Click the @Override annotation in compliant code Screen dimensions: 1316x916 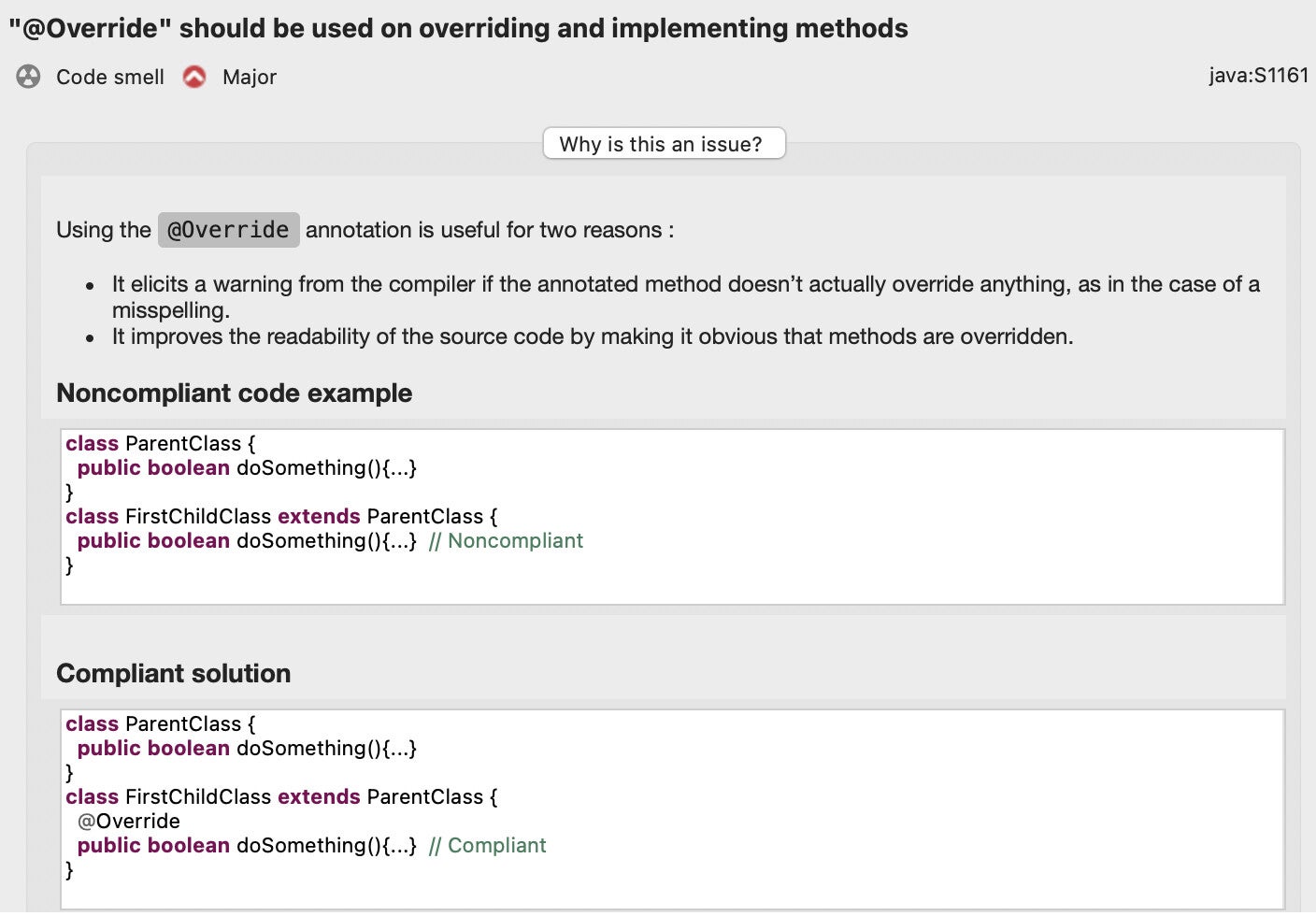pyautogui.click(x=129, y=821)
